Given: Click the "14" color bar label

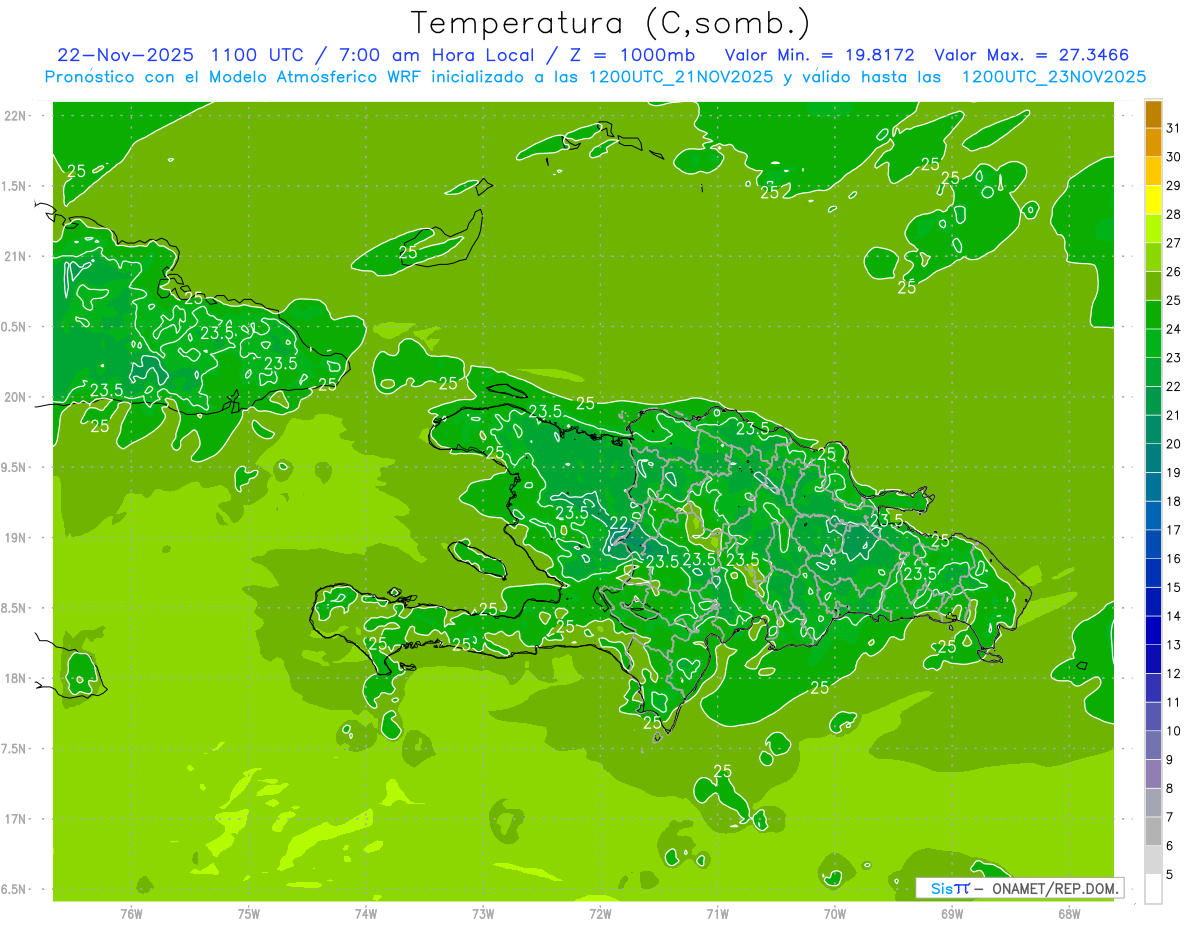Looking at the screenshot, I should tap(1174, 616).
